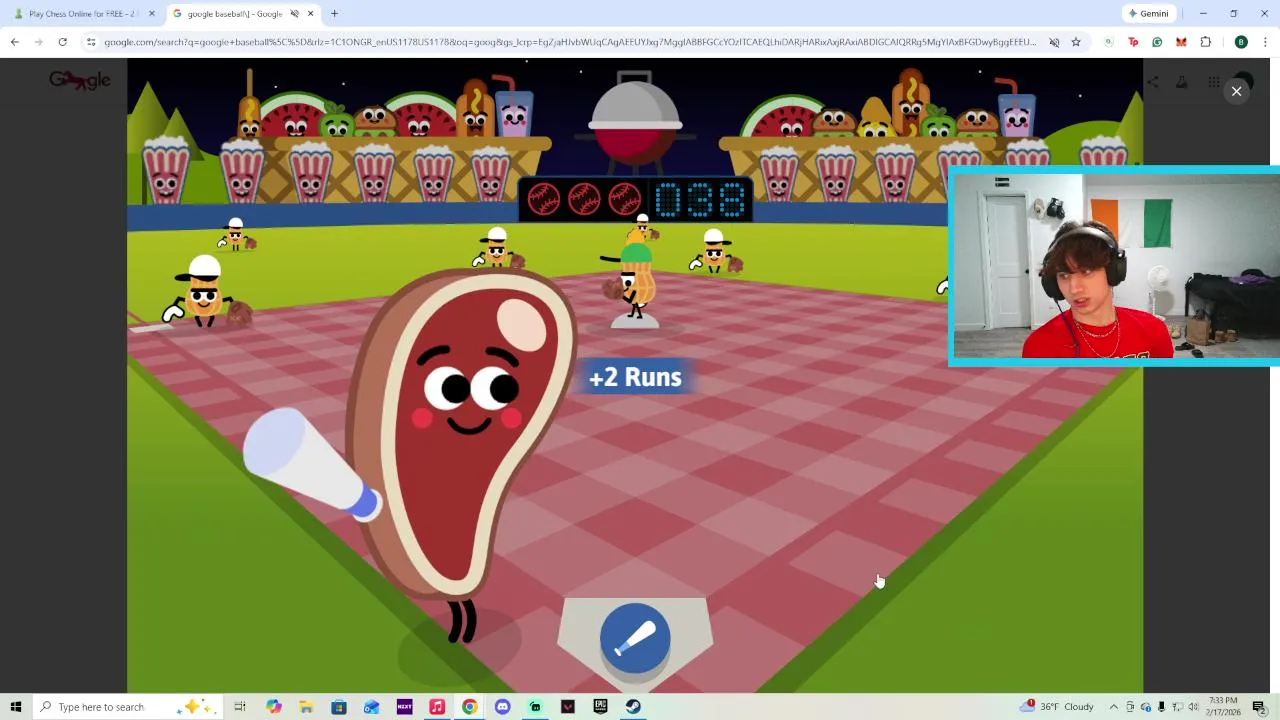Screen dimensions: 1280x720
Task: Open Apple Music from the taskbar
Action: [x=437, y=707]
